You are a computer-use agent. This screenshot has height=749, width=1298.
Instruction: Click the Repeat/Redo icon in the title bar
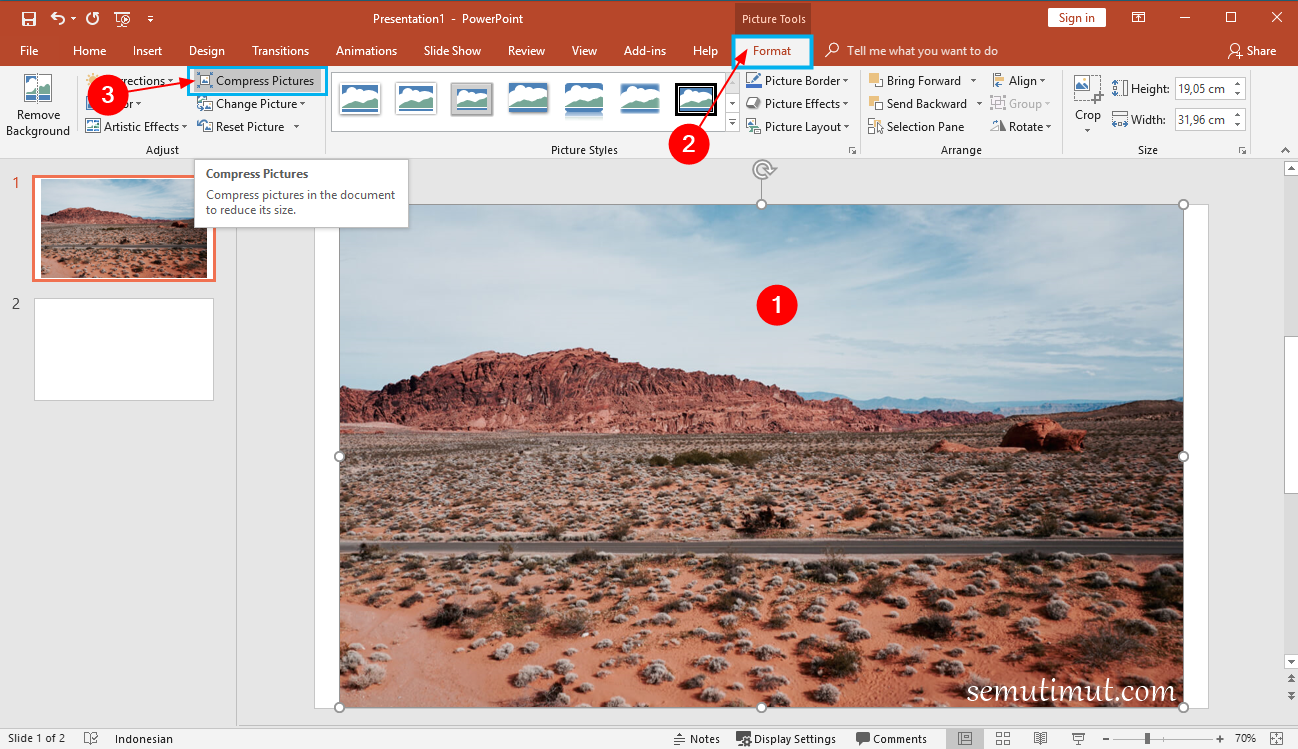click(93, 18)
